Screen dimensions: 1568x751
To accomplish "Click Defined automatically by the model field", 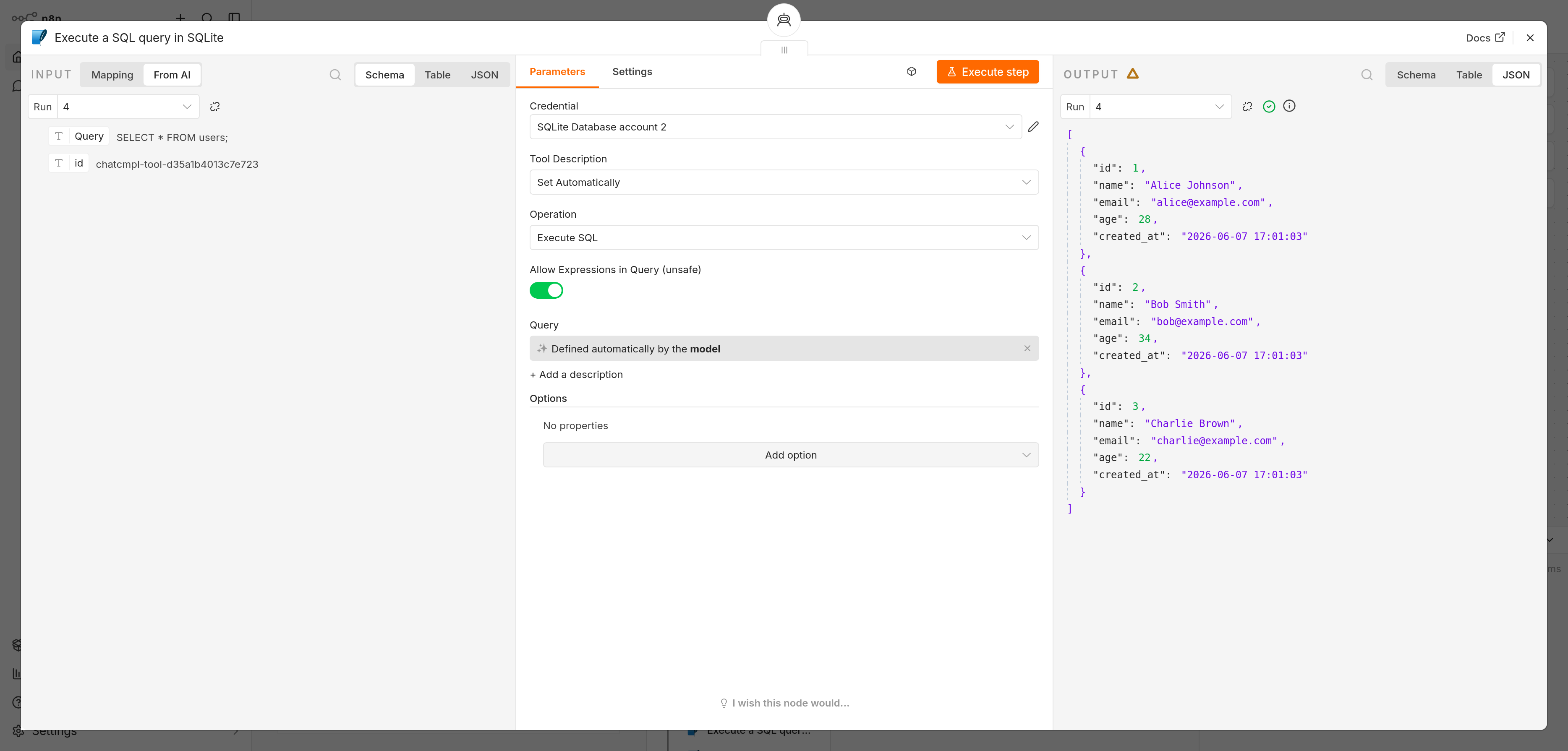I will click(784, 348).
